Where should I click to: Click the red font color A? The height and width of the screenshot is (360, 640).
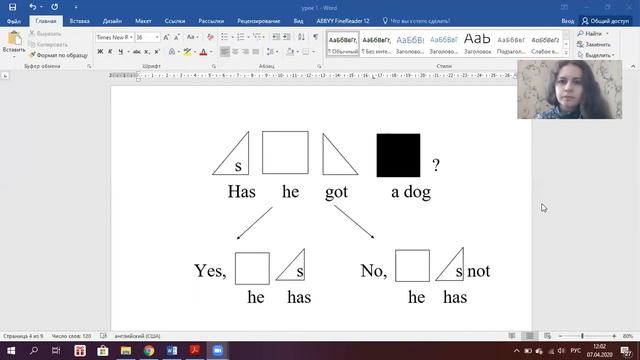[203, 52]
